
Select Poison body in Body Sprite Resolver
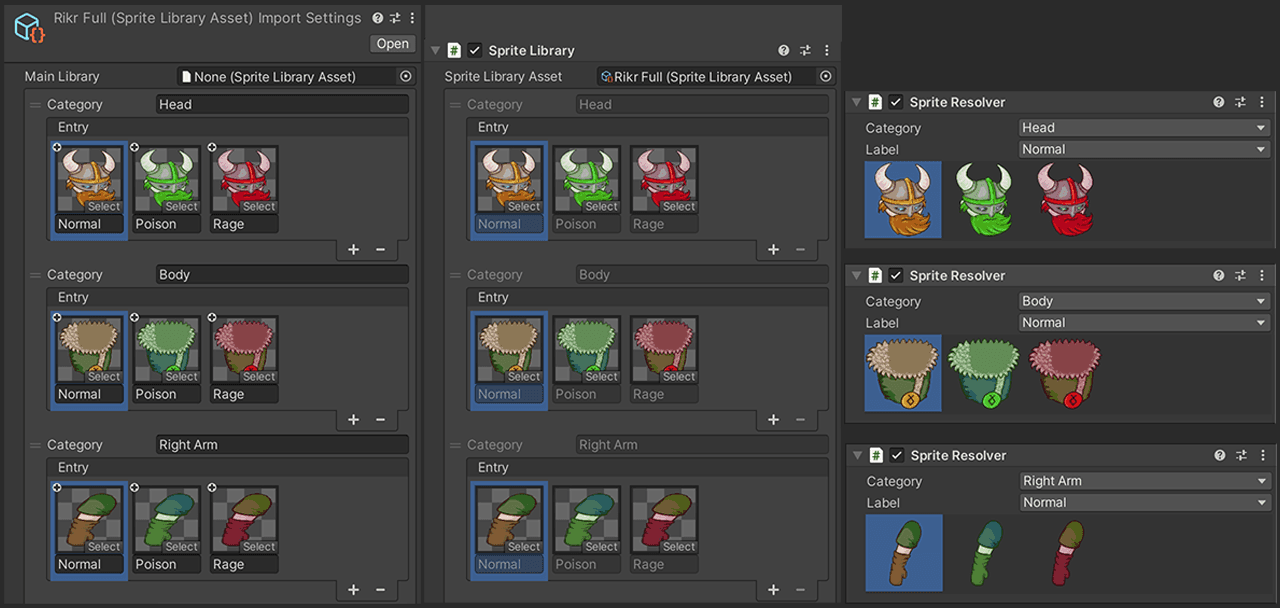984,373
